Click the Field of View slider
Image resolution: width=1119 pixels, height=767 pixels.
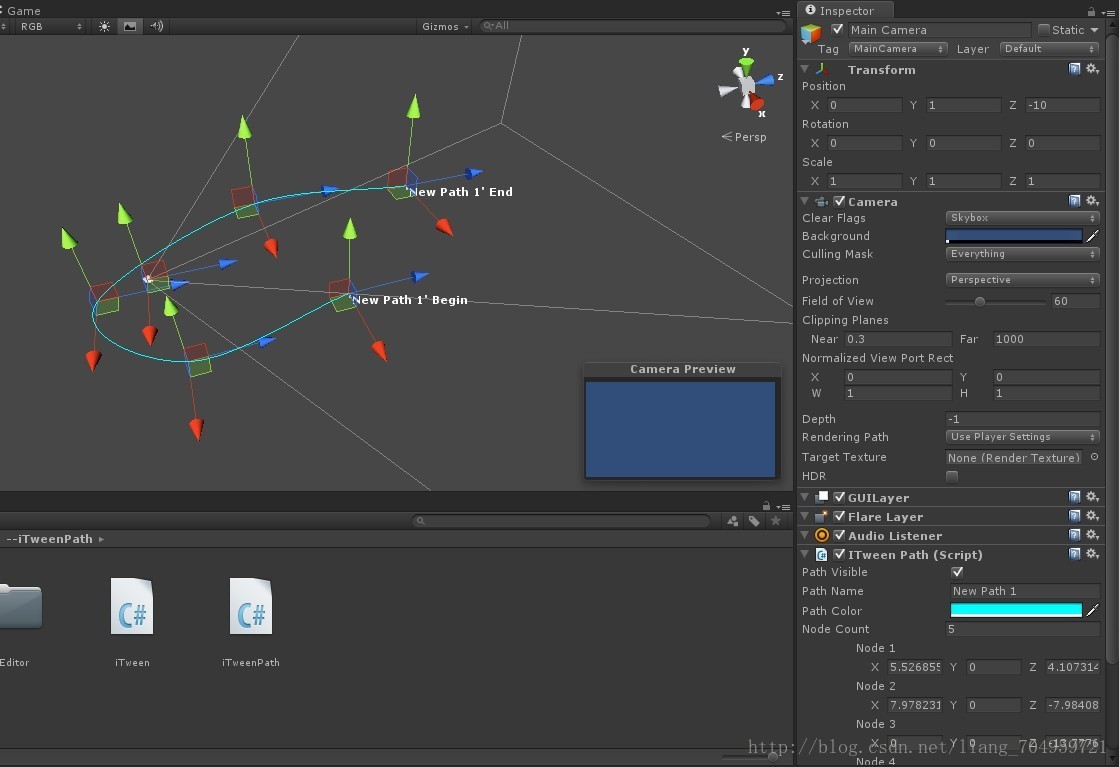(996, 301)
